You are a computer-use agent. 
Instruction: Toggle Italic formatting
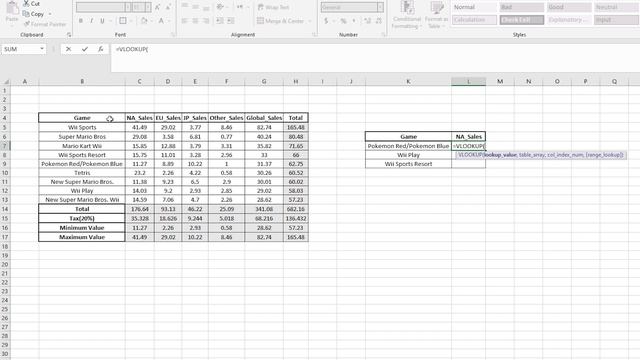click(91, 21)
